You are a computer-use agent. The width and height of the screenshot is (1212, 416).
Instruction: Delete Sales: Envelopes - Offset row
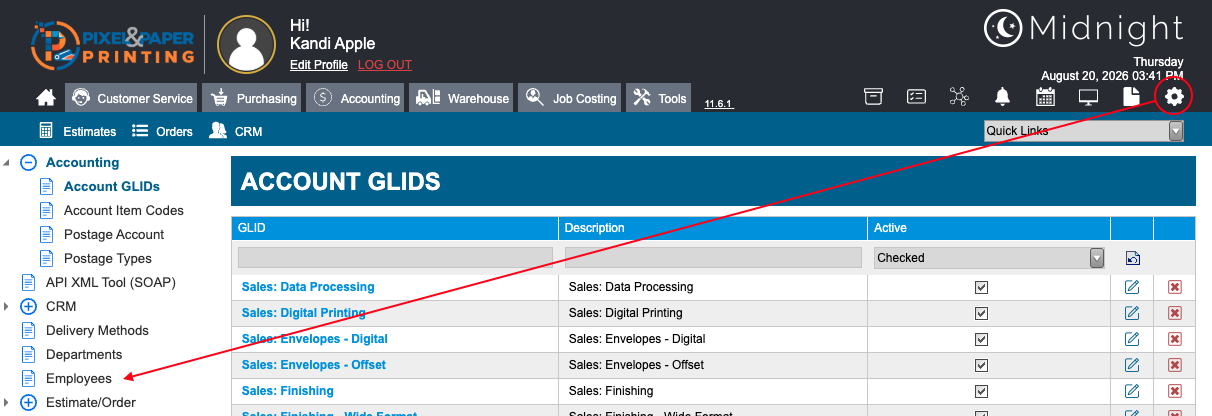click(x=1175, y=365)
